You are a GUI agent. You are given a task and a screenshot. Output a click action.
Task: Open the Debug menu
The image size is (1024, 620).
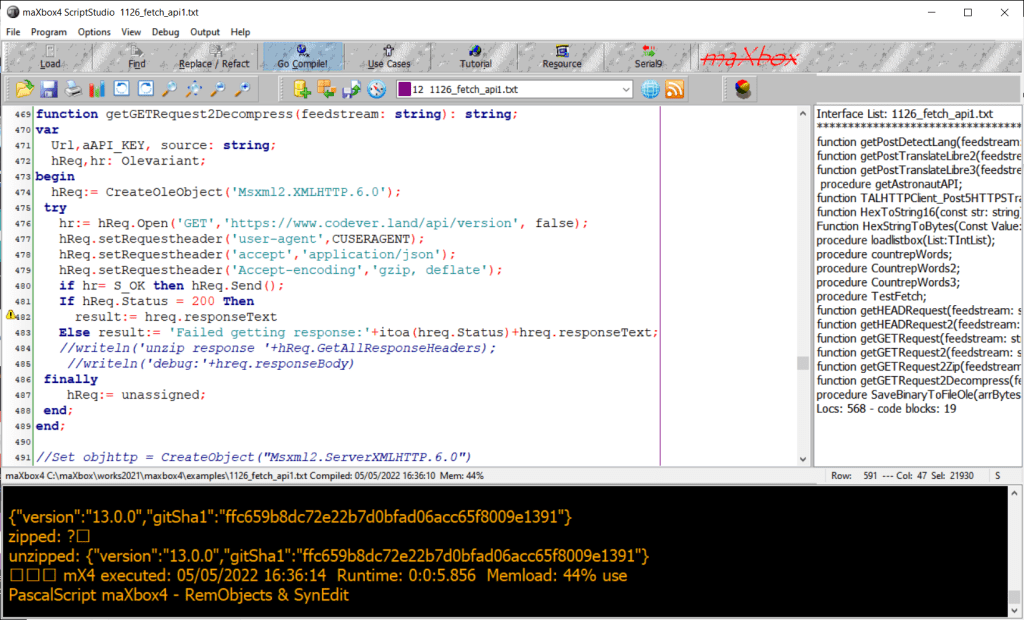(x=165, y=32)
